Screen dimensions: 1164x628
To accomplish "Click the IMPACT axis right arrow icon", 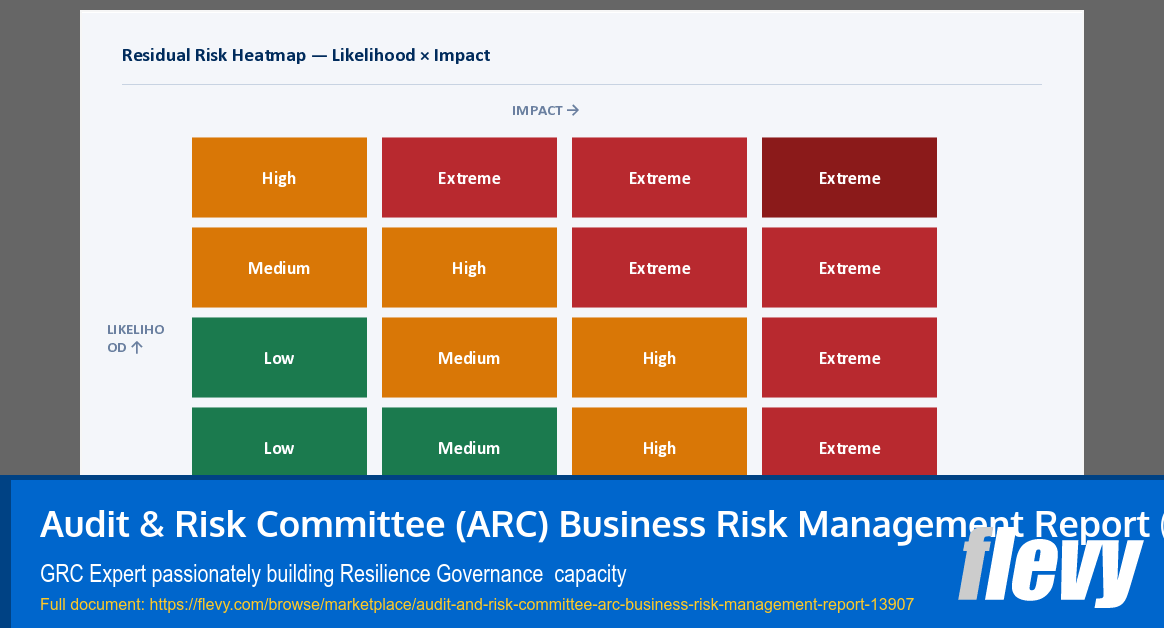I will (572, 110).
